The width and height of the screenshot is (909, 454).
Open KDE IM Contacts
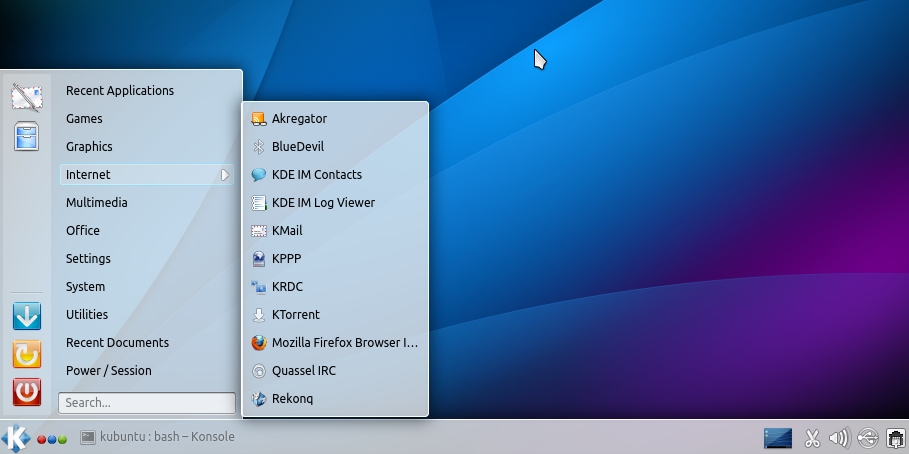tap(335, 175)
